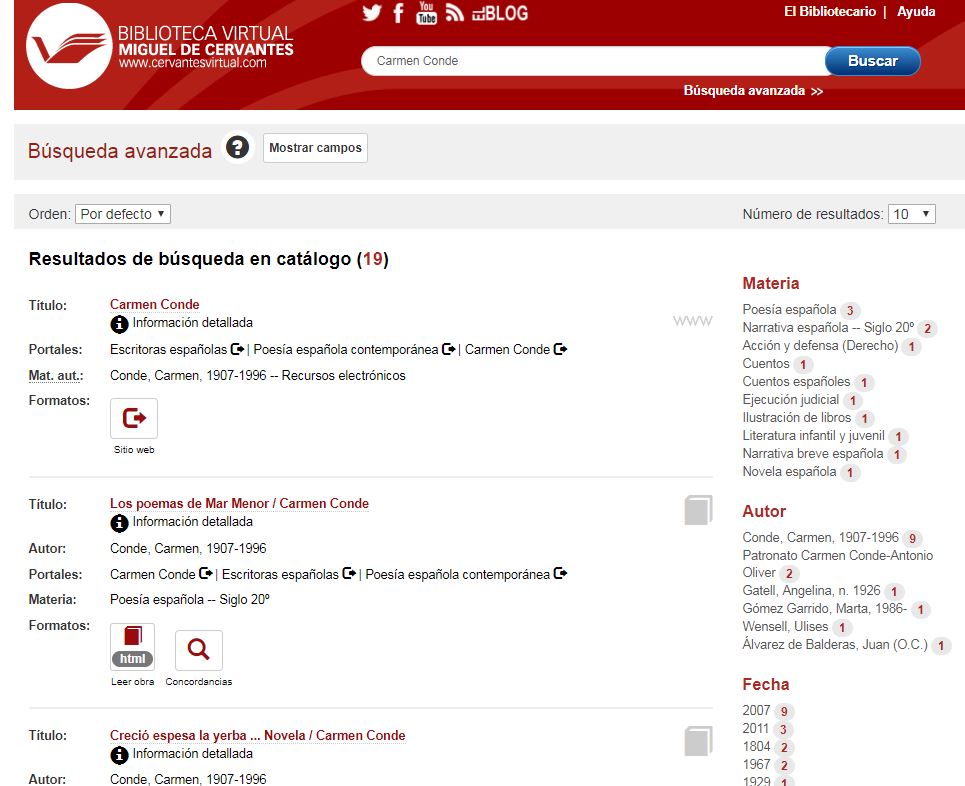Open the Twitter icon in header

[x=372, y=13]
